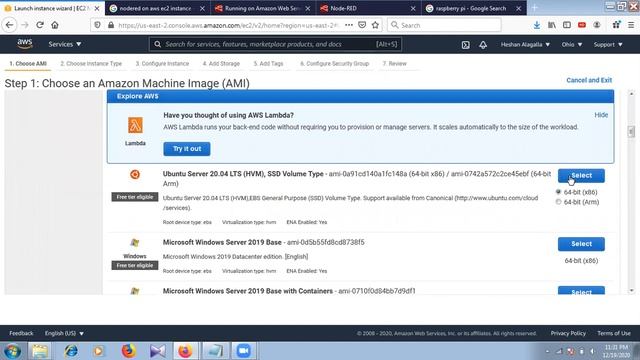Open the Firefox library icon
This screenshot has height=360, width=640.
(x=551, y=25)
